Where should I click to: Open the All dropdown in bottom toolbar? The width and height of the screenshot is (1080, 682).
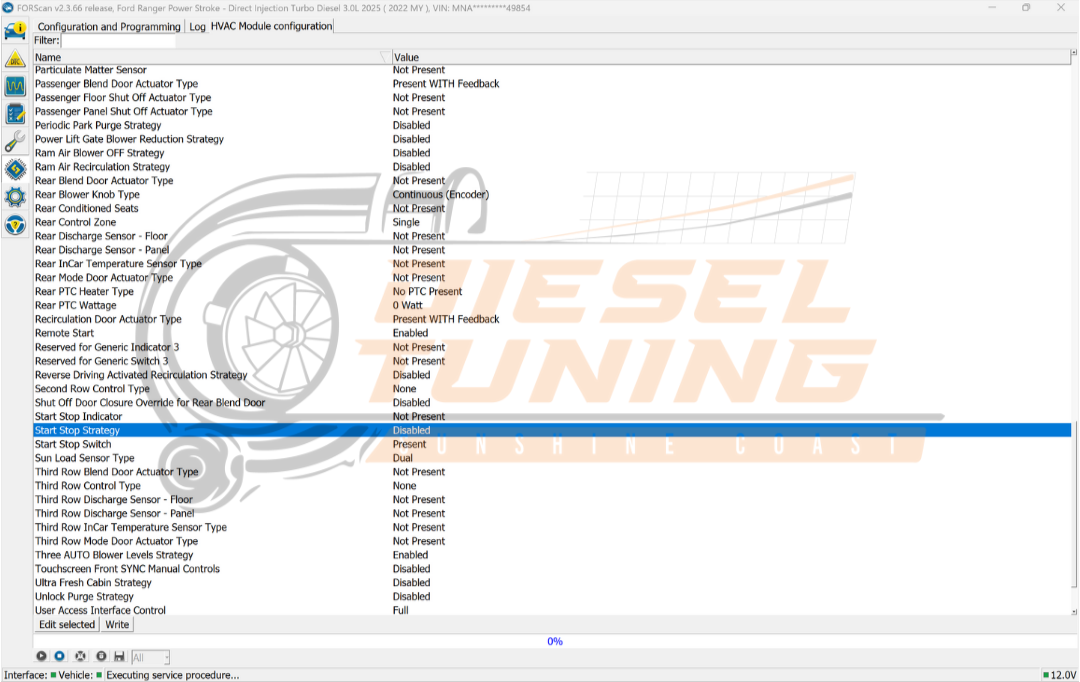150,657
